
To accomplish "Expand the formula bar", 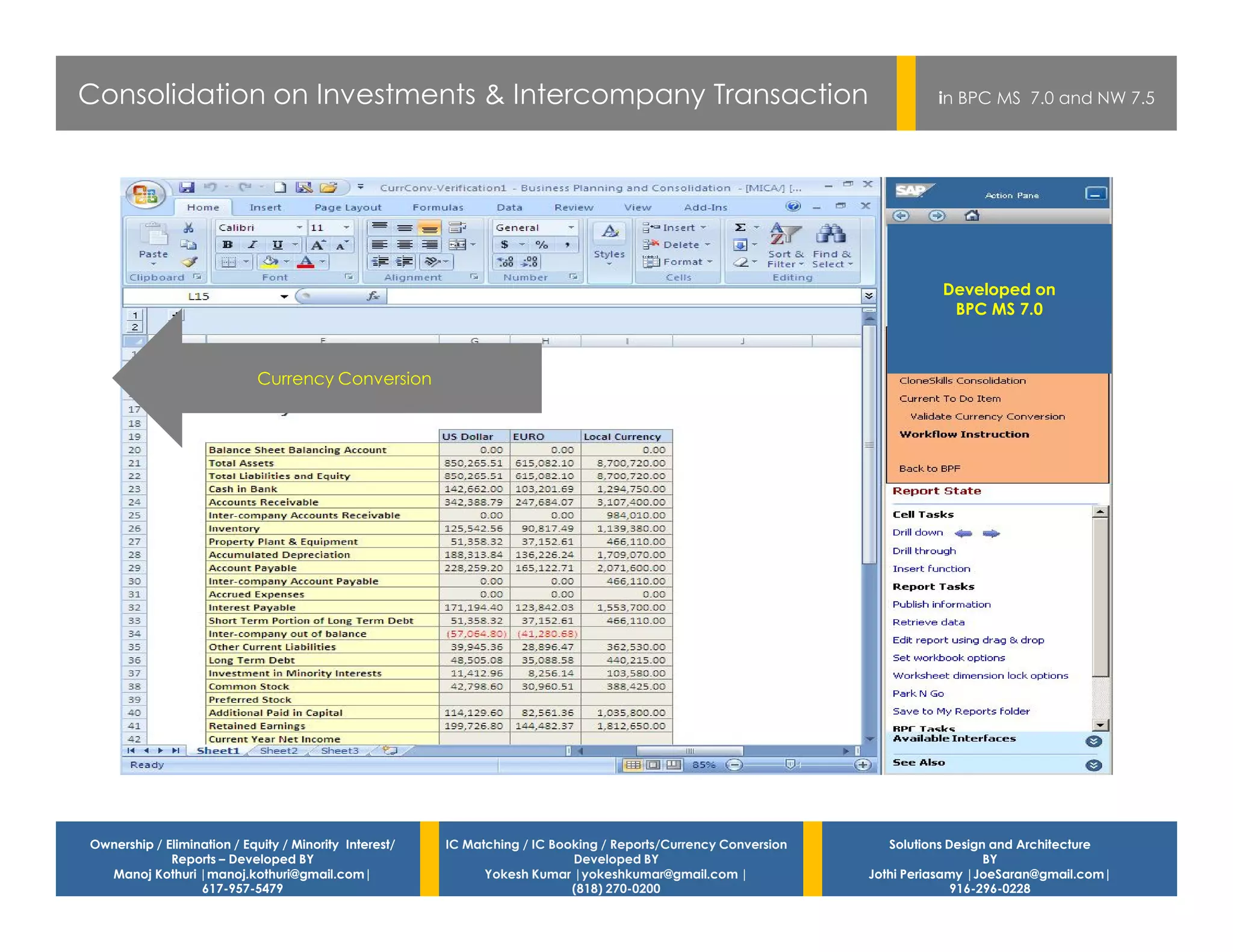I will click(868, 295).
